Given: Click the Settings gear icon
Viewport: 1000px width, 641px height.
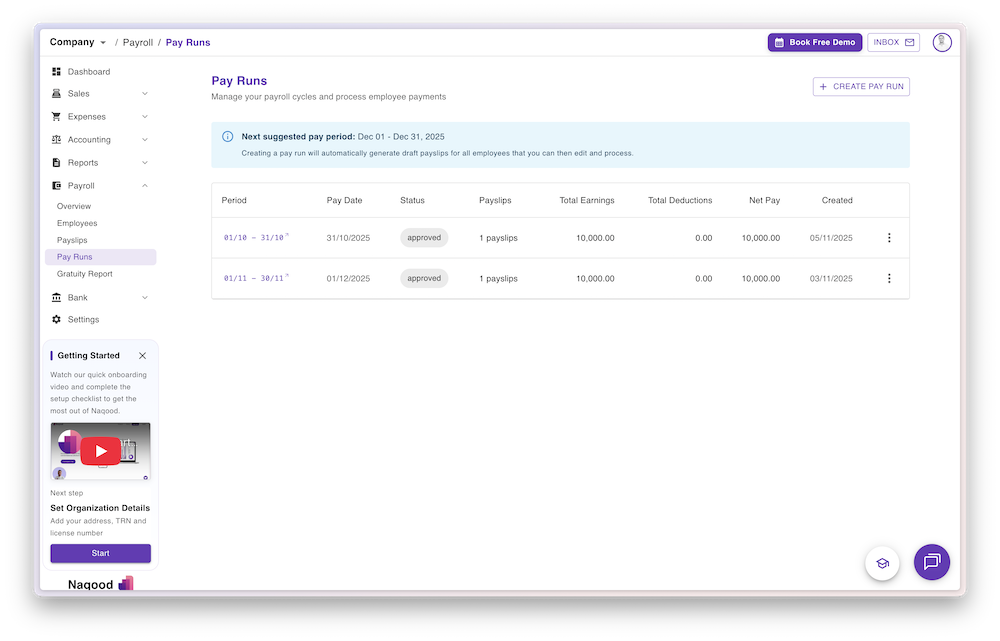Looking at the screenshot, I should point(57,320).
